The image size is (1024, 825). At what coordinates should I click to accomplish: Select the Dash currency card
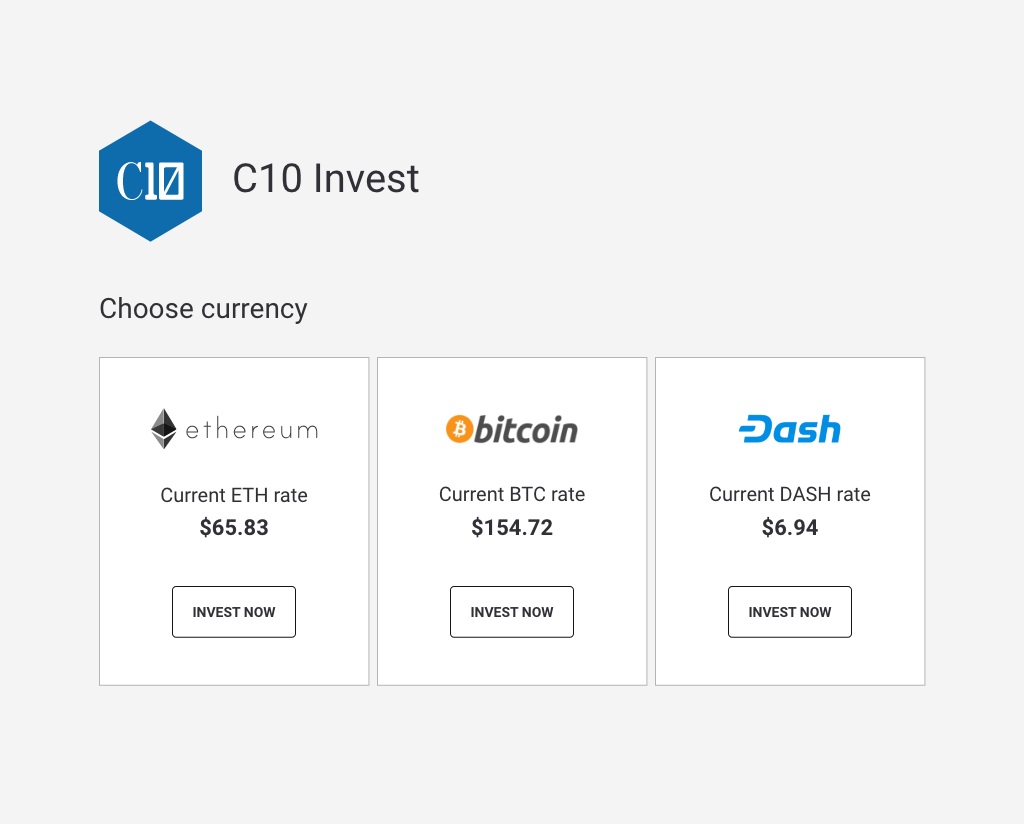point(790,521)
